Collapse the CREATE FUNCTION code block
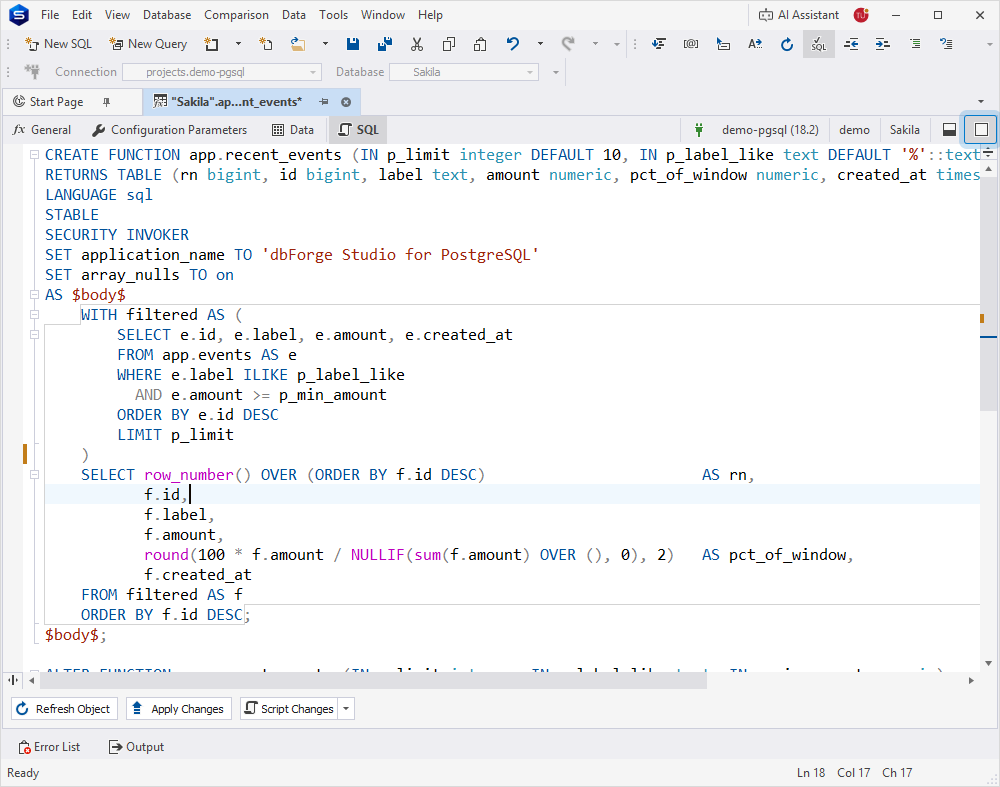 pos(34,154)
